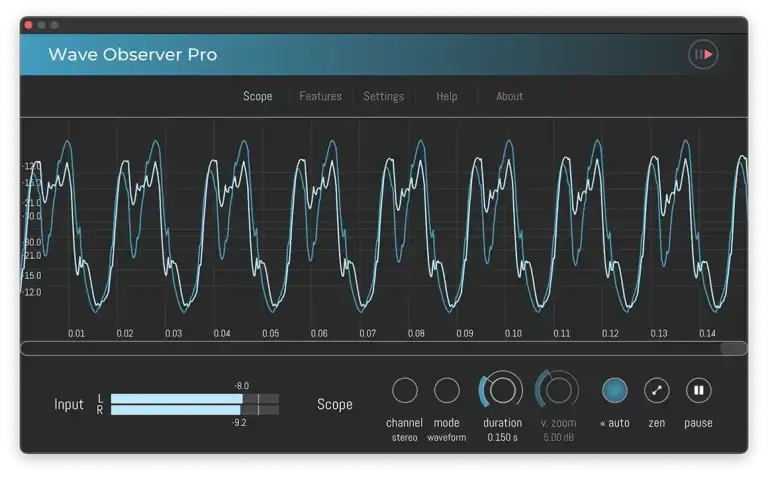Switch to the Scope tab
Image resolution: width=768 pixels, height=477 pixels.
[258, 96]
